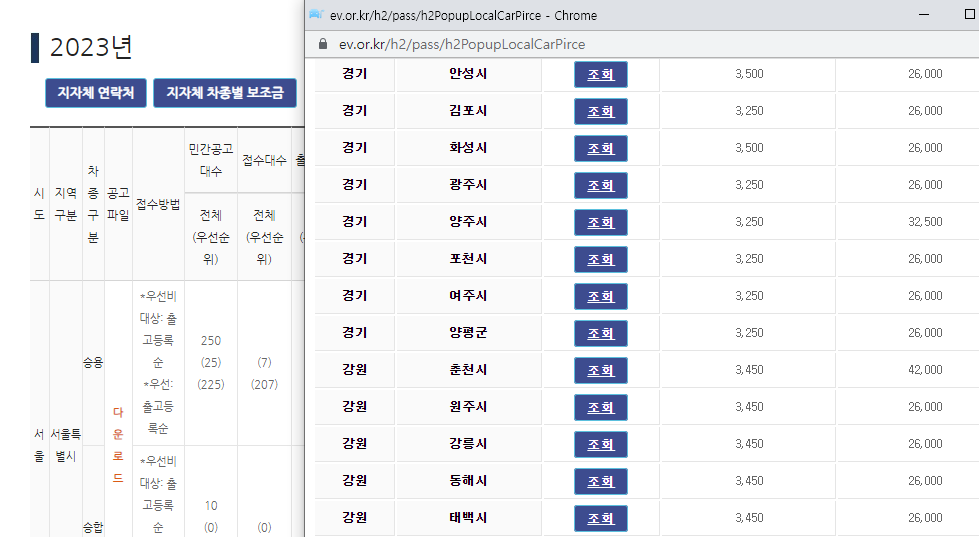Click 조회 for 여주시
This screenshot has height=537, width=979.
[x=601, y=296]
